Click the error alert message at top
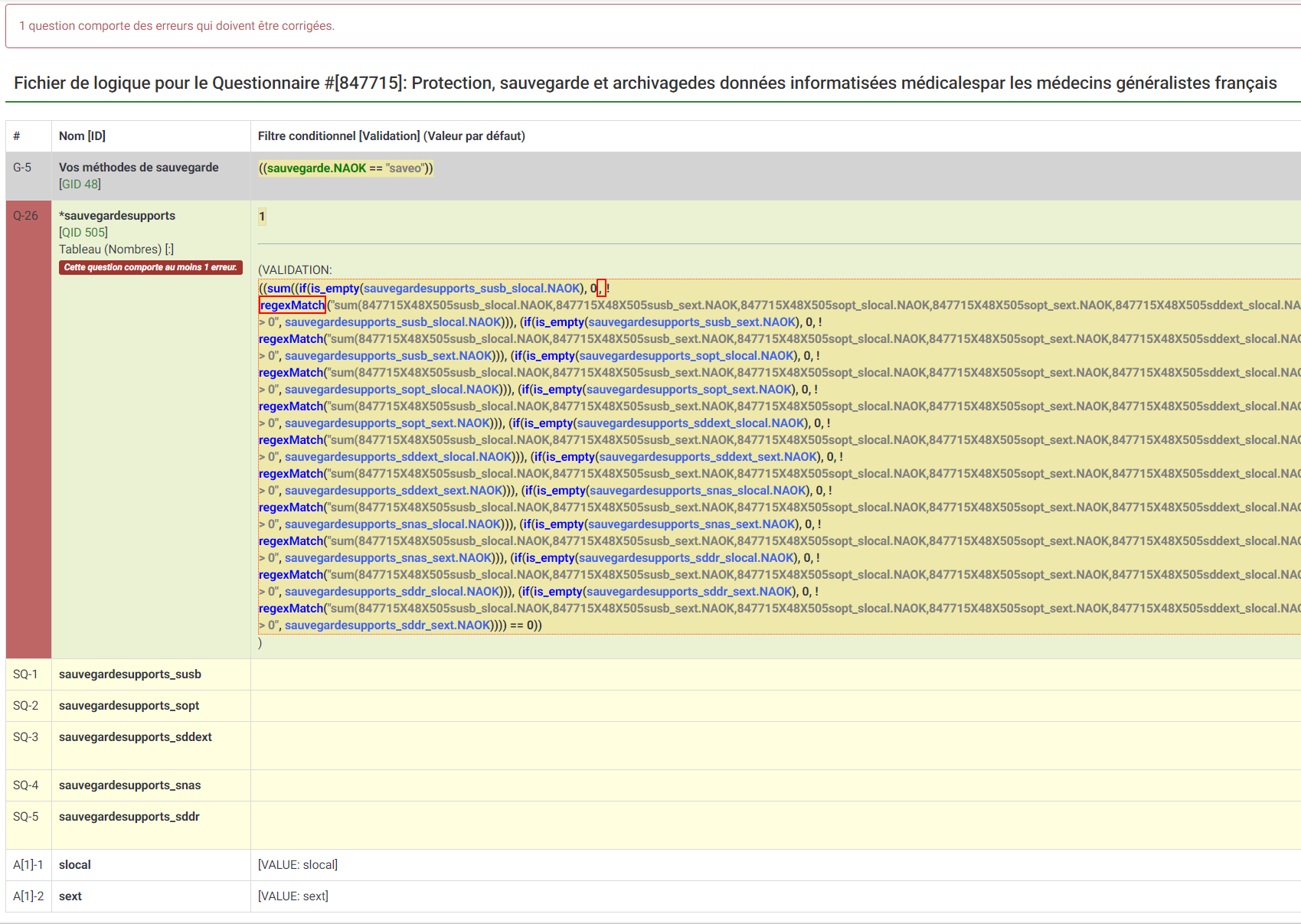 click(177, 26)
